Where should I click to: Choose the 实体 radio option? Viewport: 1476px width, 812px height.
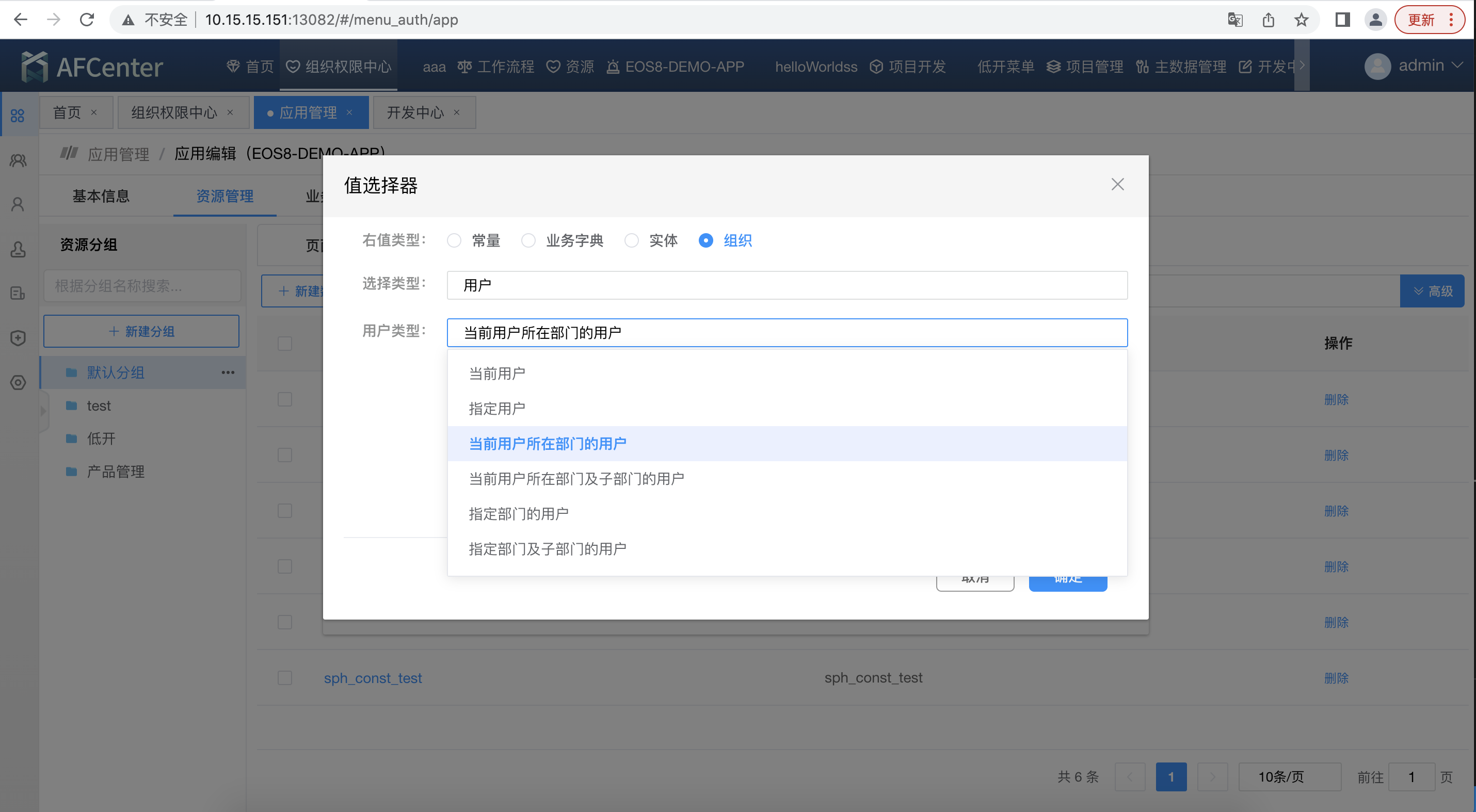tap(631, 240)
